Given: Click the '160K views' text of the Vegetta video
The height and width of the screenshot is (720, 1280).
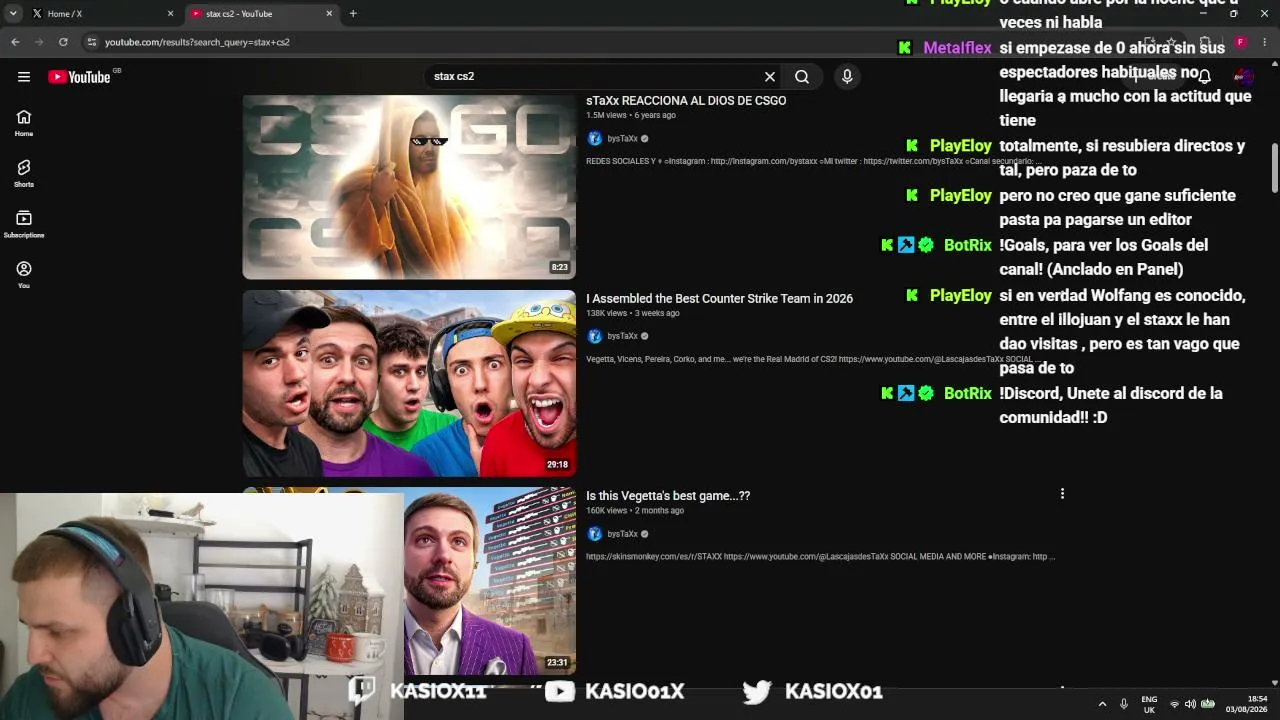Looking at the screenshot, I should coord(606,511).
